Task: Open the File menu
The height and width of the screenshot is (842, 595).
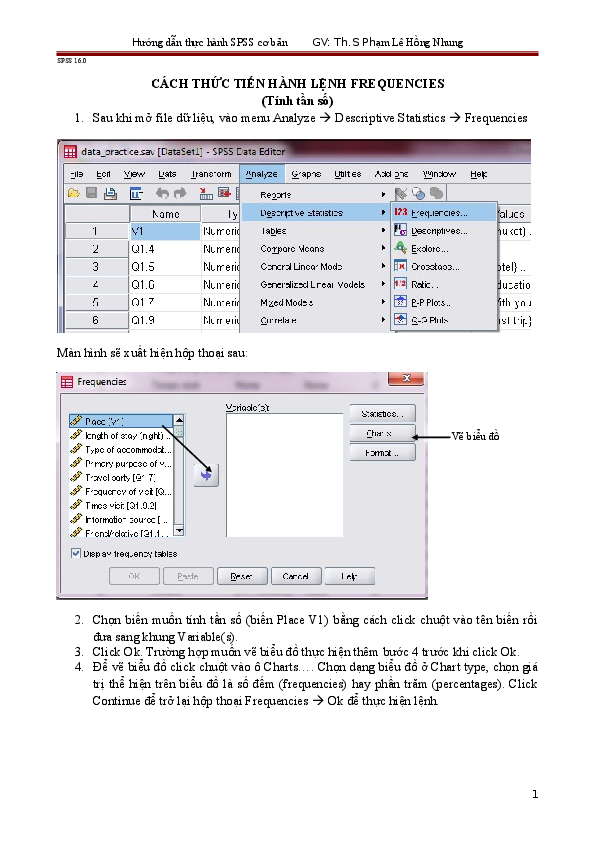Action: point(77,174)
